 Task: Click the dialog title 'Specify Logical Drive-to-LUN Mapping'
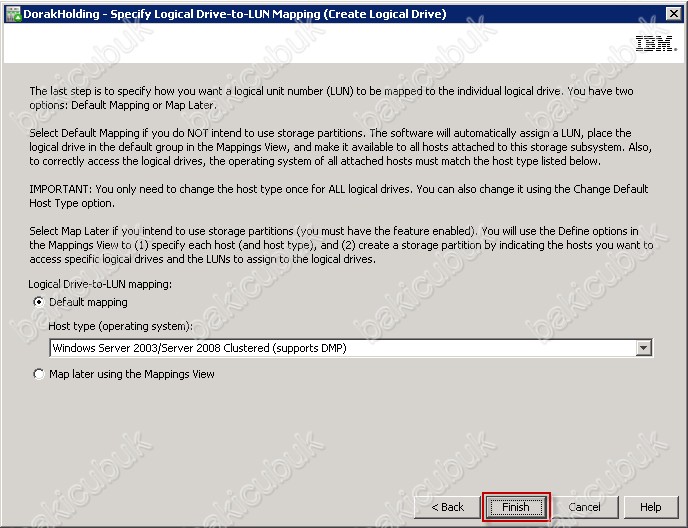coord(216,14)
